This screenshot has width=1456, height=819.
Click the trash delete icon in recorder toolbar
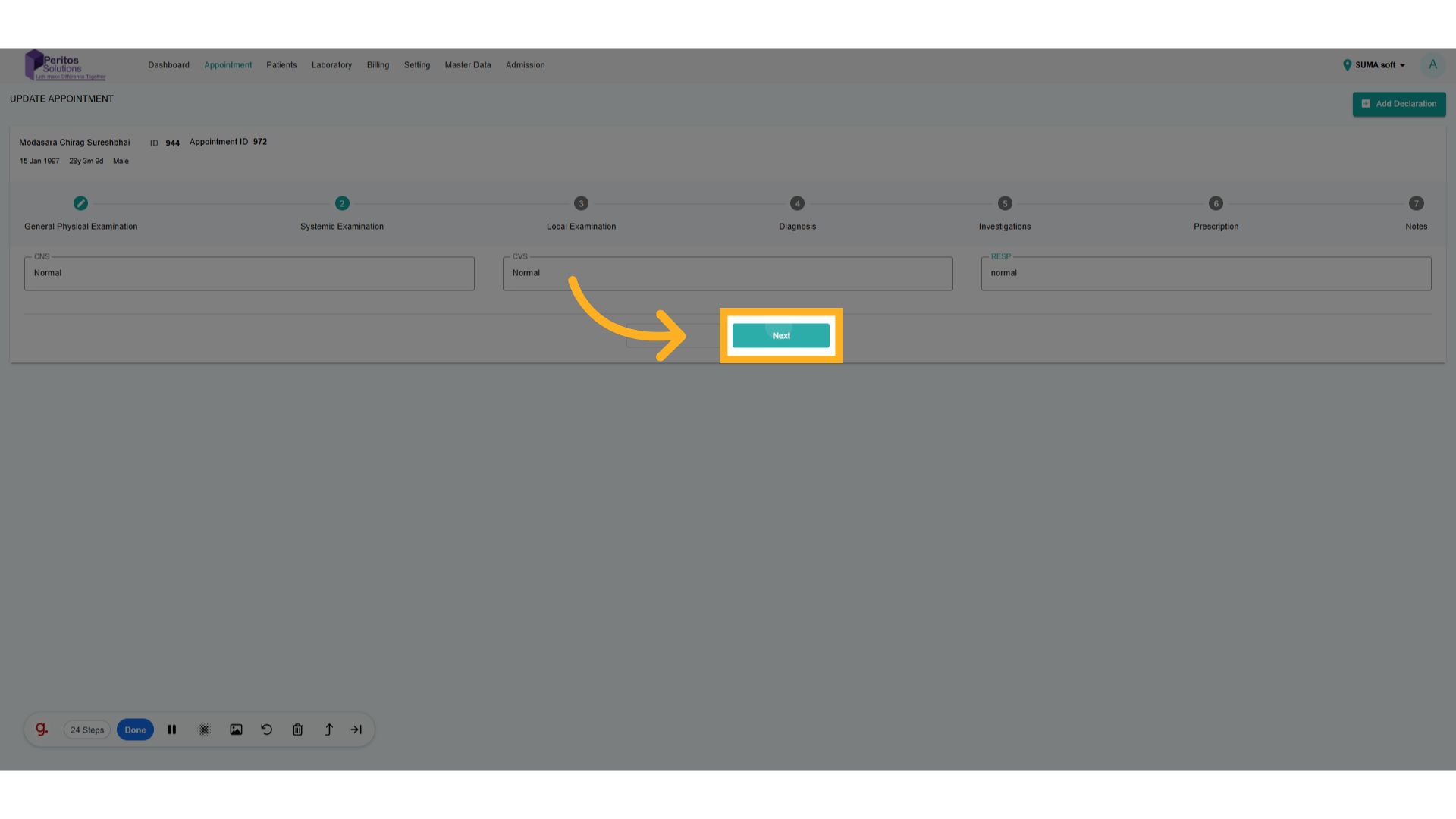tap(297, 730)
